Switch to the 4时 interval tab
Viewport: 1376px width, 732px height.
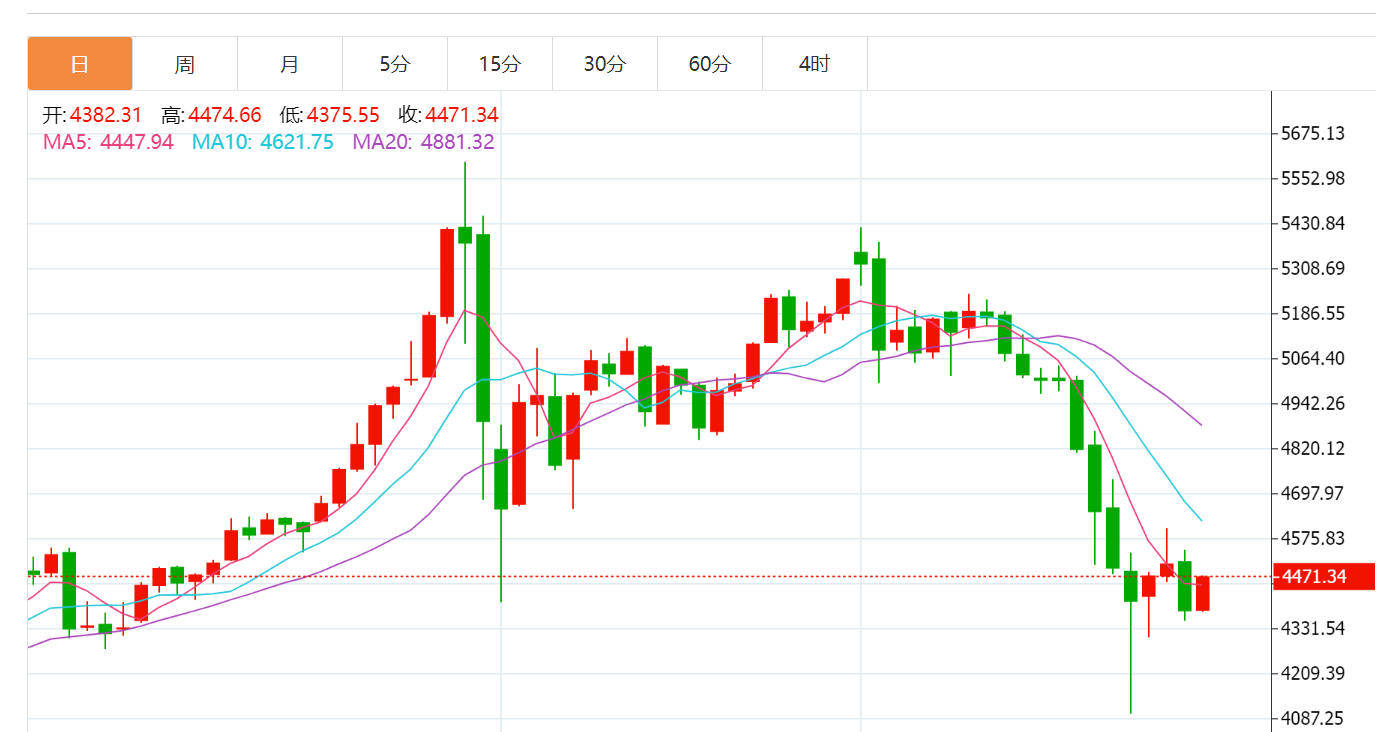(x=815, y=64)
